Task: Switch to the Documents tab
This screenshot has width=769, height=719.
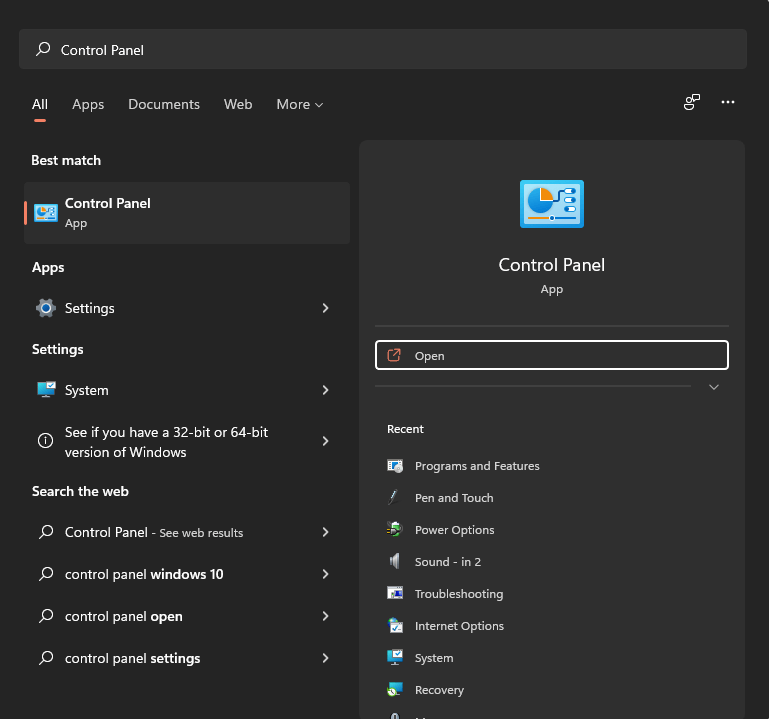Action: tap(164, 104)
